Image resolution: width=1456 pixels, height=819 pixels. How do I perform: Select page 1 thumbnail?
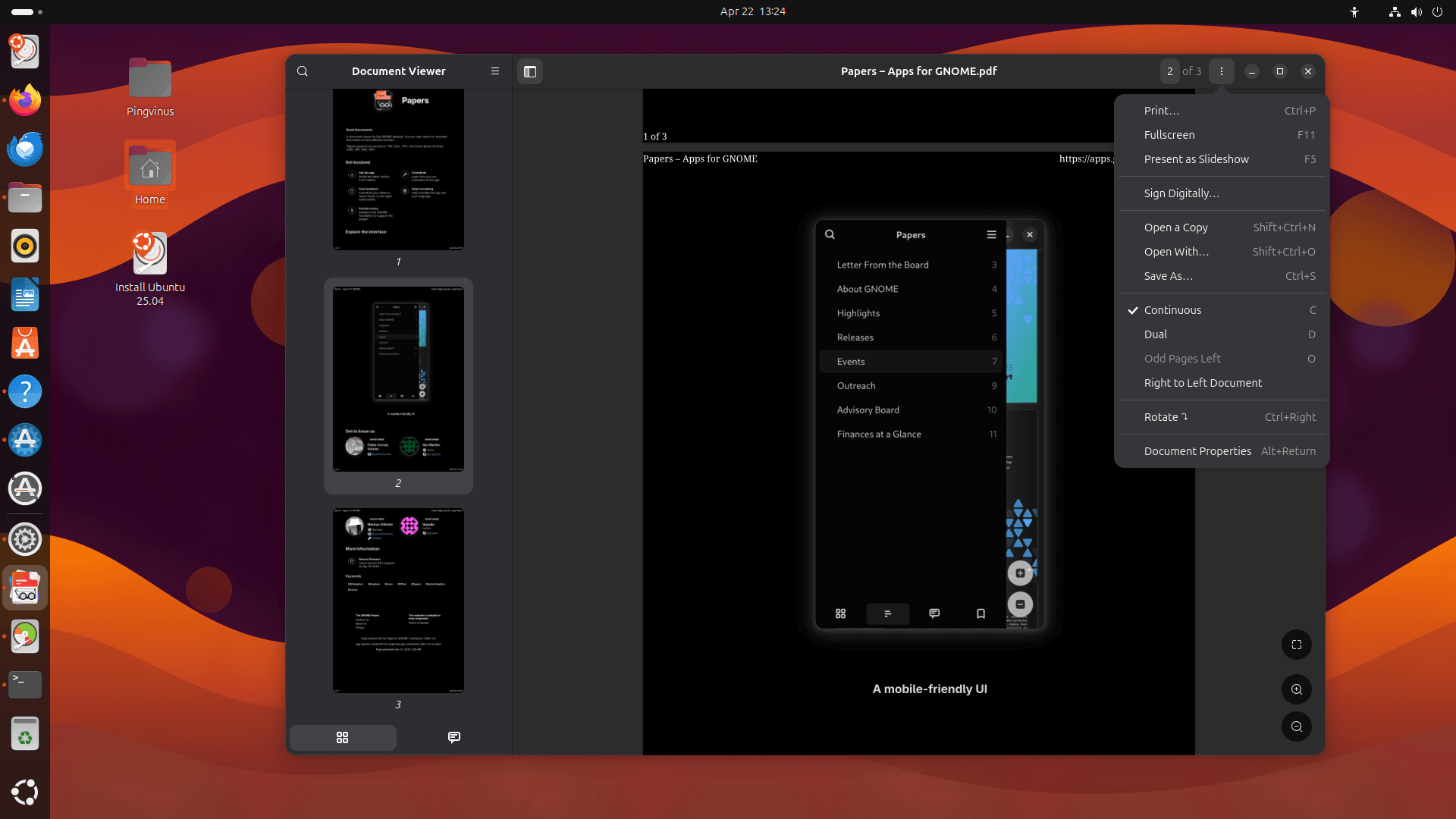[x=398, y=169]
